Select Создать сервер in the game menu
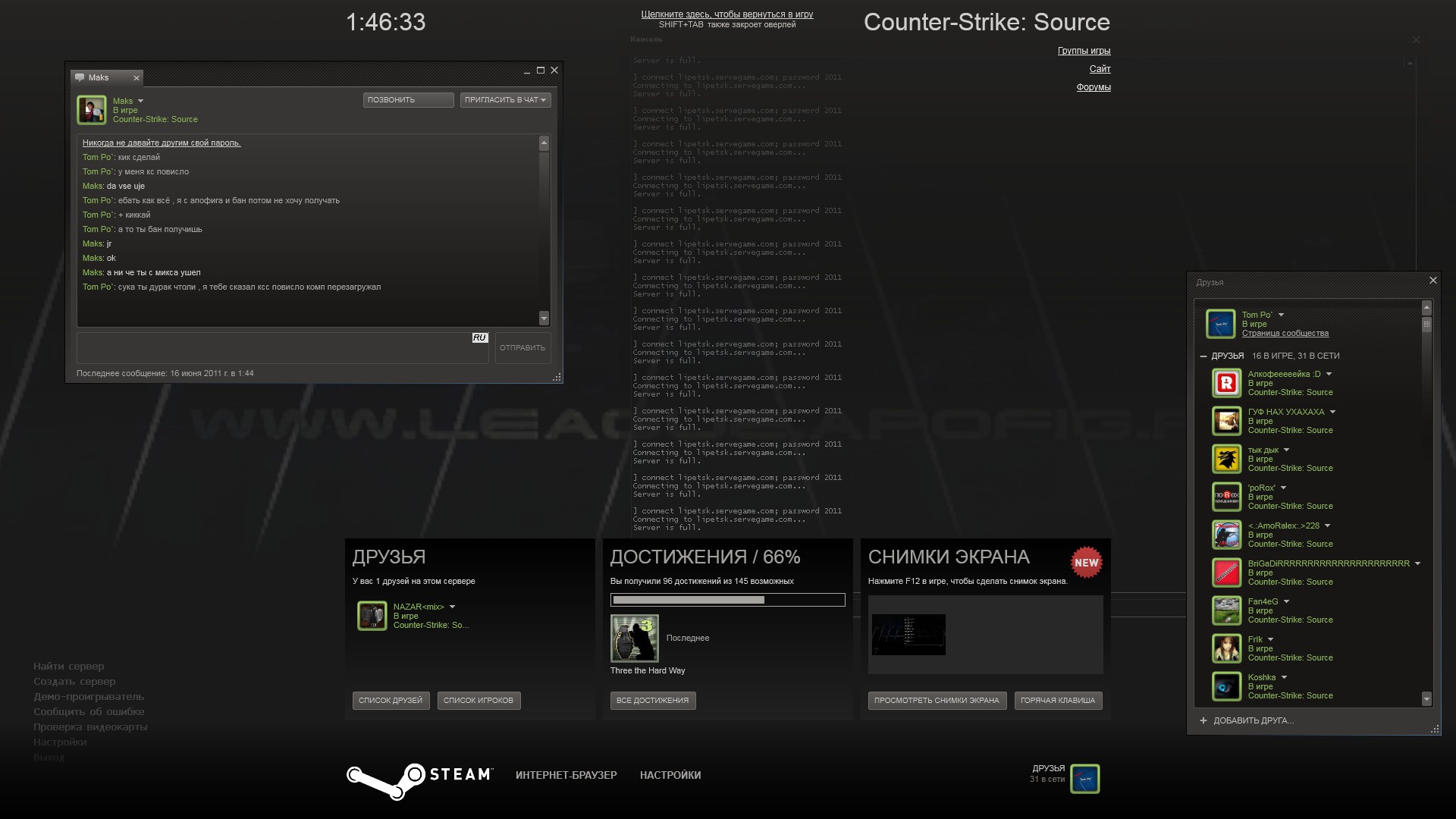 (x=74, y=682)
